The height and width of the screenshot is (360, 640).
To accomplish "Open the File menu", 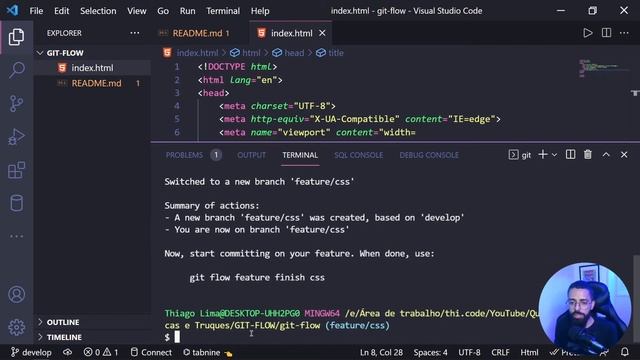I will tap(36, 11).
